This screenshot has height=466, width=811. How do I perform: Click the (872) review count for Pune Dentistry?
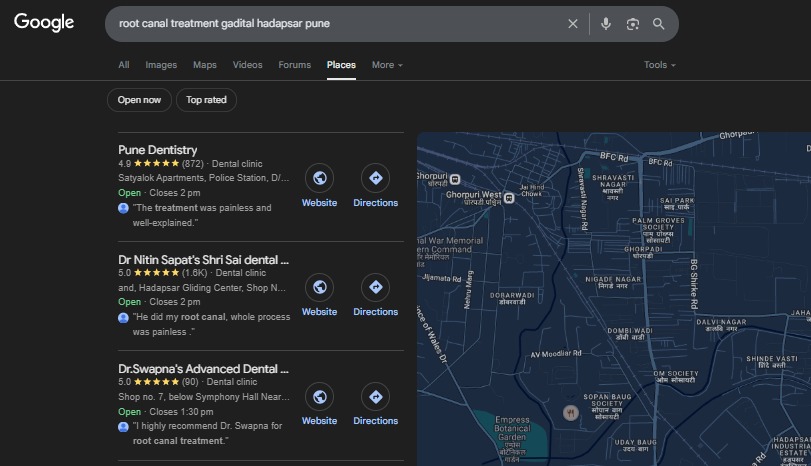pos(192,163)
